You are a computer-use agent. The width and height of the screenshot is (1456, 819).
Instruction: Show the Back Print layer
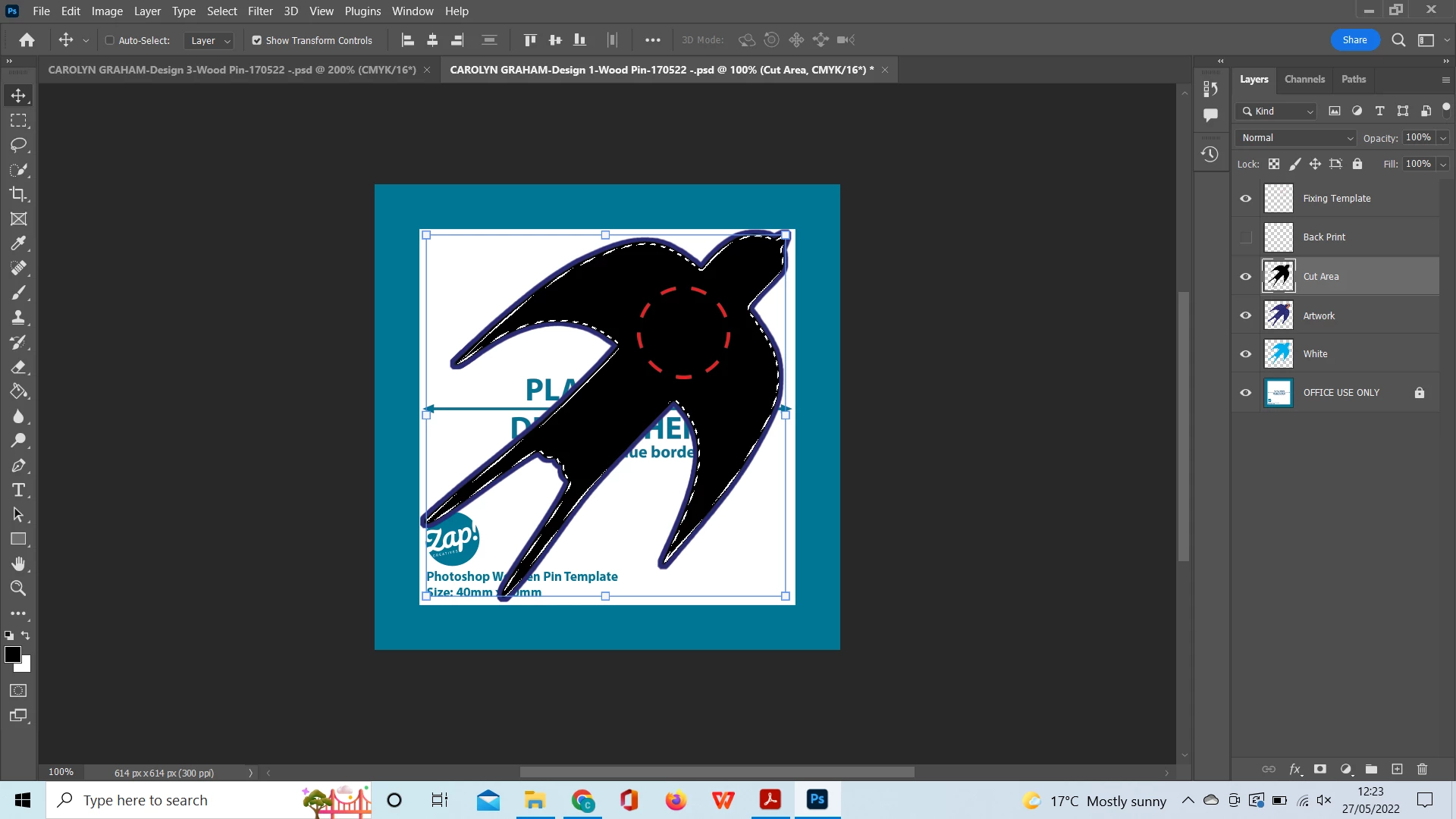[1245, 237]
